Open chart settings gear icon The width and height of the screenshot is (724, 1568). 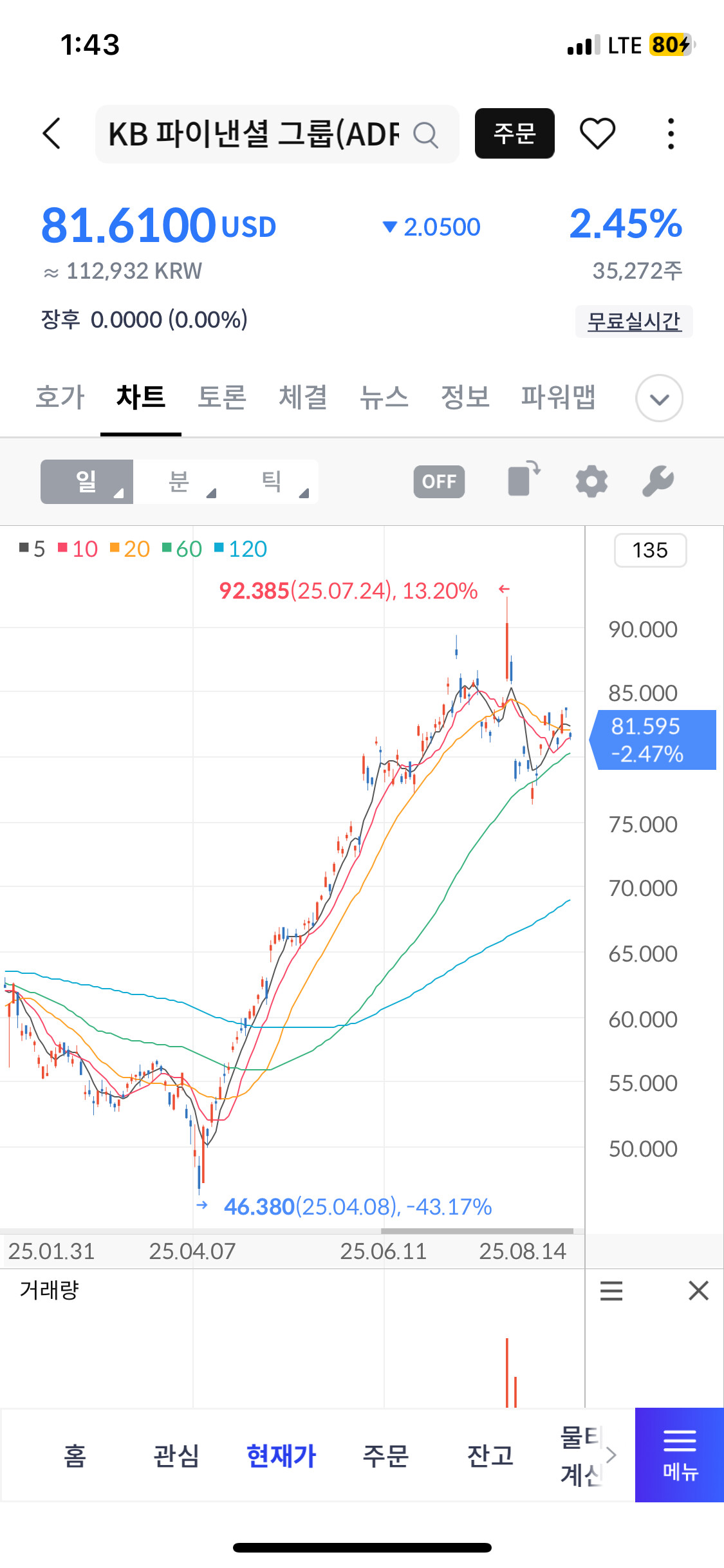[x=591, y=481]
